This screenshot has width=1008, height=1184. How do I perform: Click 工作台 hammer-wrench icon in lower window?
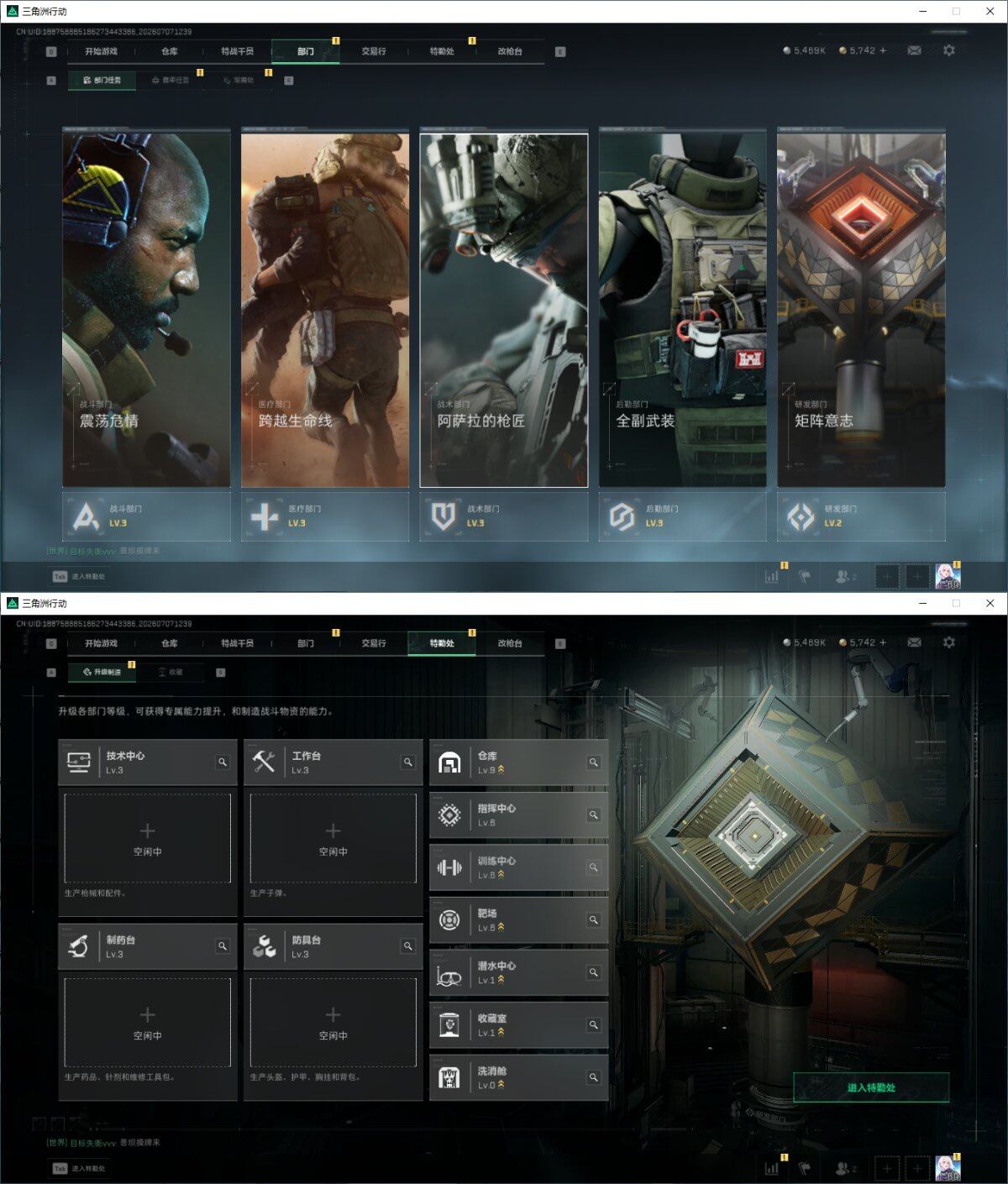click(265, 762)
